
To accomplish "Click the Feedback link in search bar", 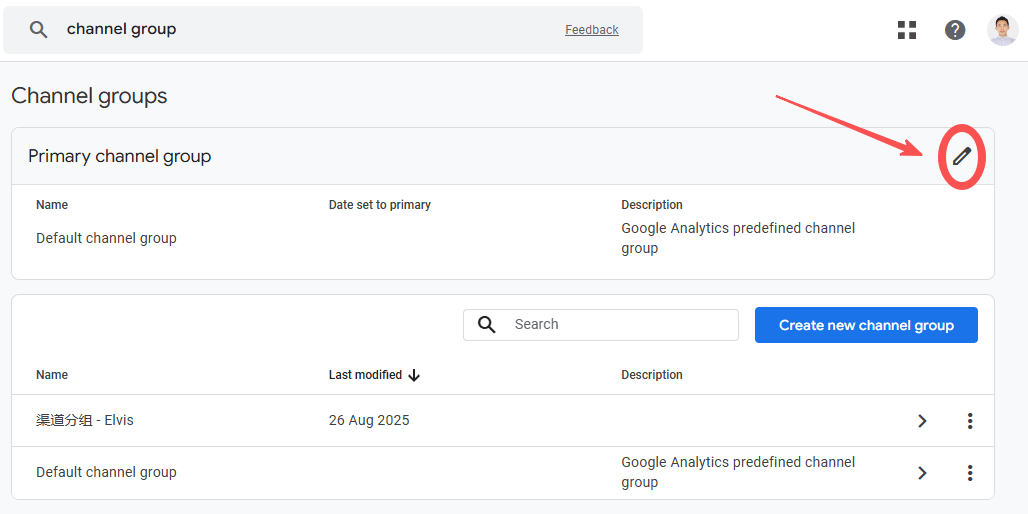I will 591,30.
